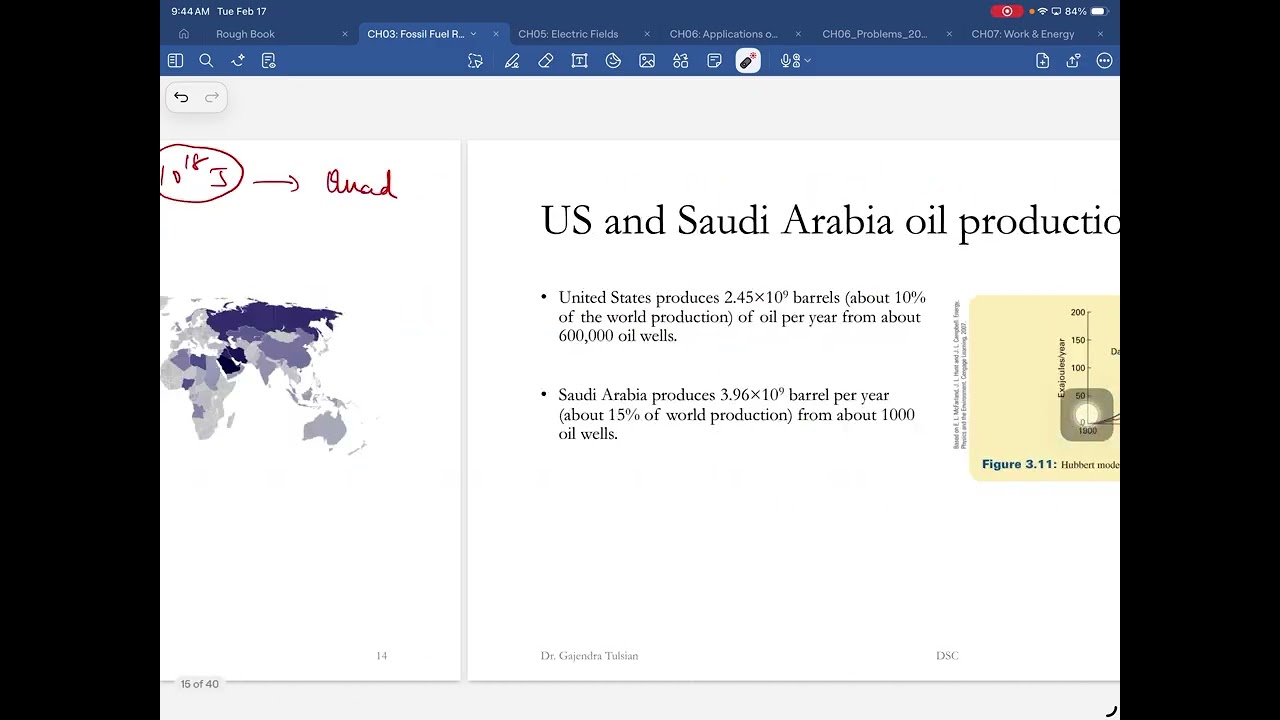Screen dimensions: 1280x720
Task: Tap the battery 84% indicator
Action: pos(1087,11)
